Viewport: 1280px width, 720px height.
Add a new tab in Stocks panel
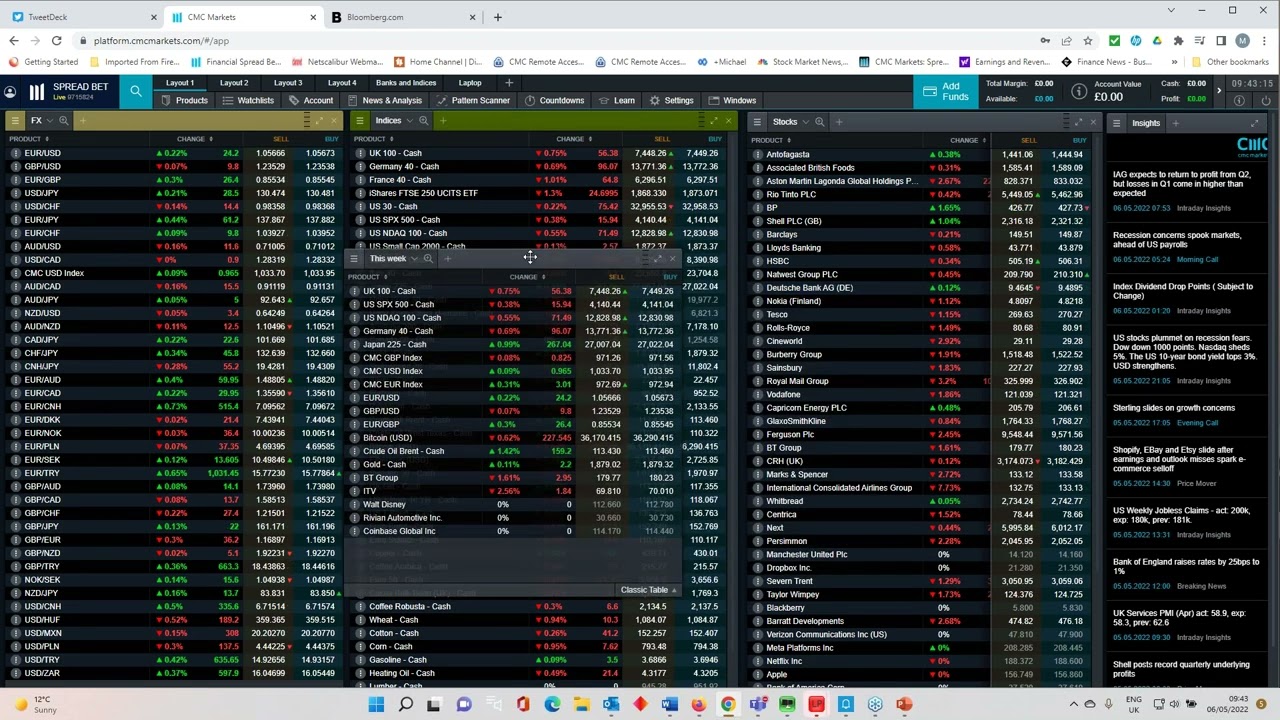point(839,122)
